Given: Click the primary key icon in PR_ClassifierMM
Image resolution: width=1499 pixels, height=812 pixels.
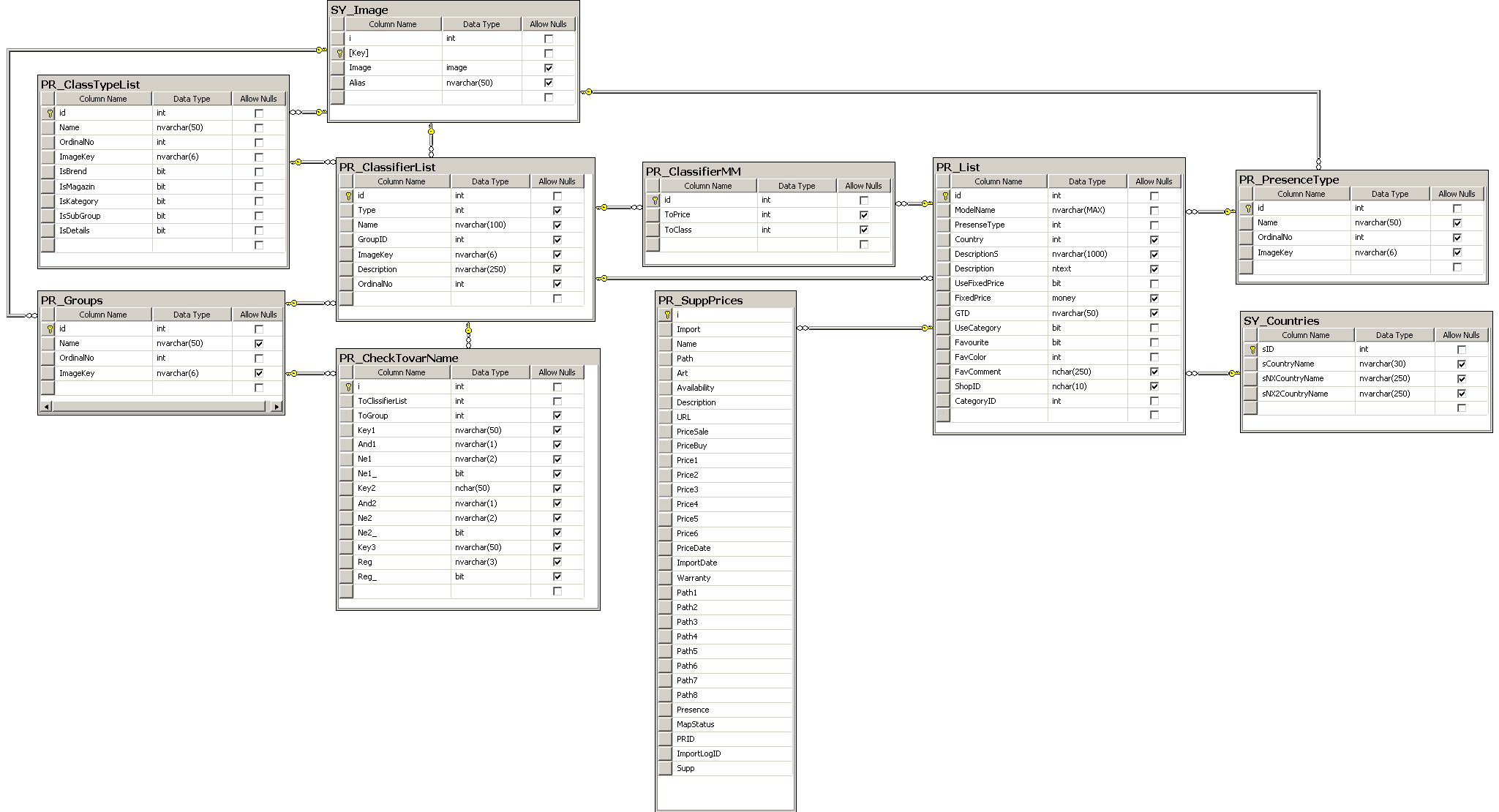Looking at the screenshot, I should 655,200.
